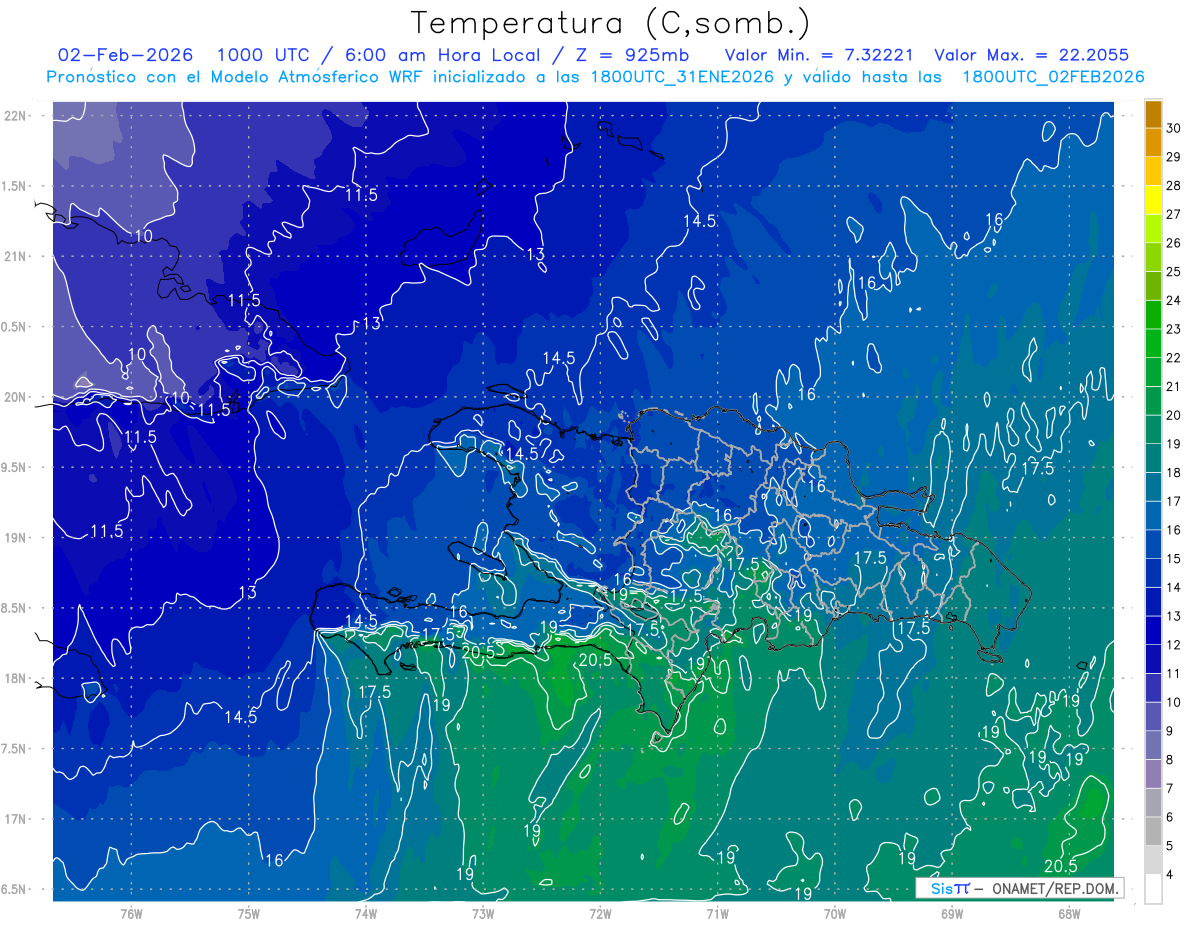1200x927 pixels.
Task: Click the "22N" latitude label
Action: [x=15, y=116]
